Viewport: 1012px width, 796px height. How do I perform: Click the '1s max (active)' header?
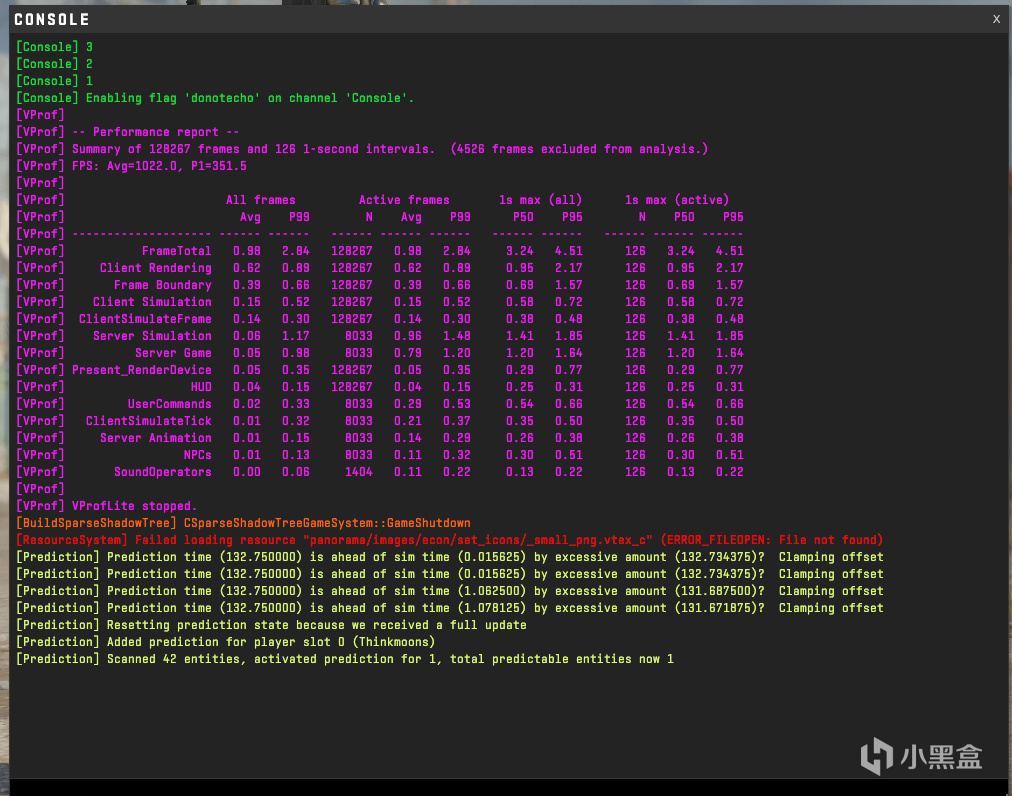tap(677, 200)
